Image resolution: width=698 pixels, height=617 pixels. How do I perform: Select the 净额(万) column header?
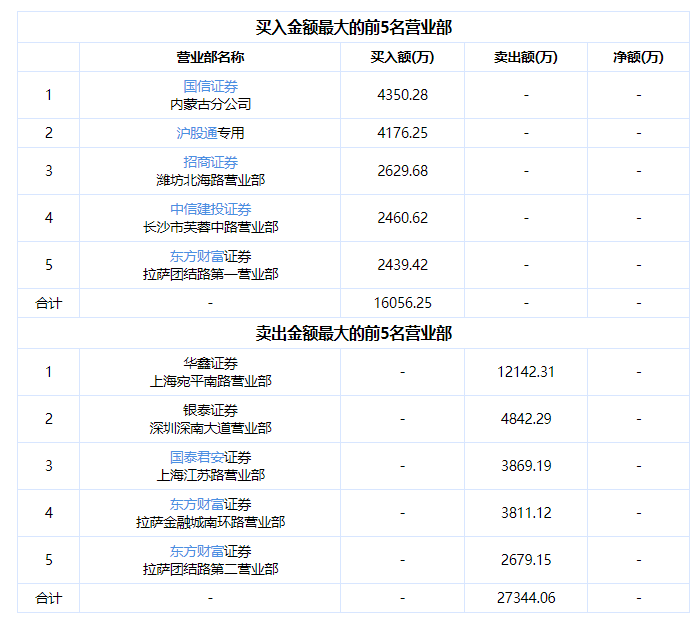638,57
